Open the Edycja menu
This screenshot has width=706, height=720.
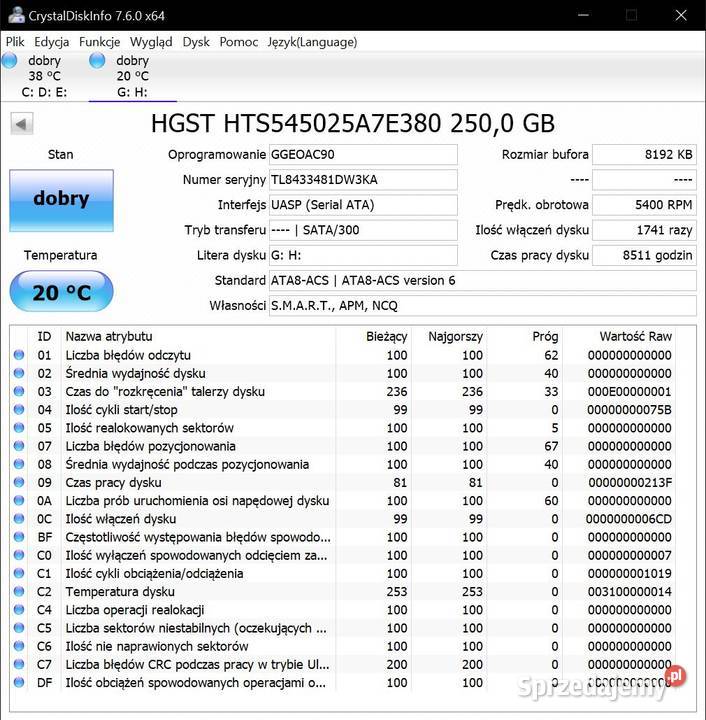coord(51,42)
